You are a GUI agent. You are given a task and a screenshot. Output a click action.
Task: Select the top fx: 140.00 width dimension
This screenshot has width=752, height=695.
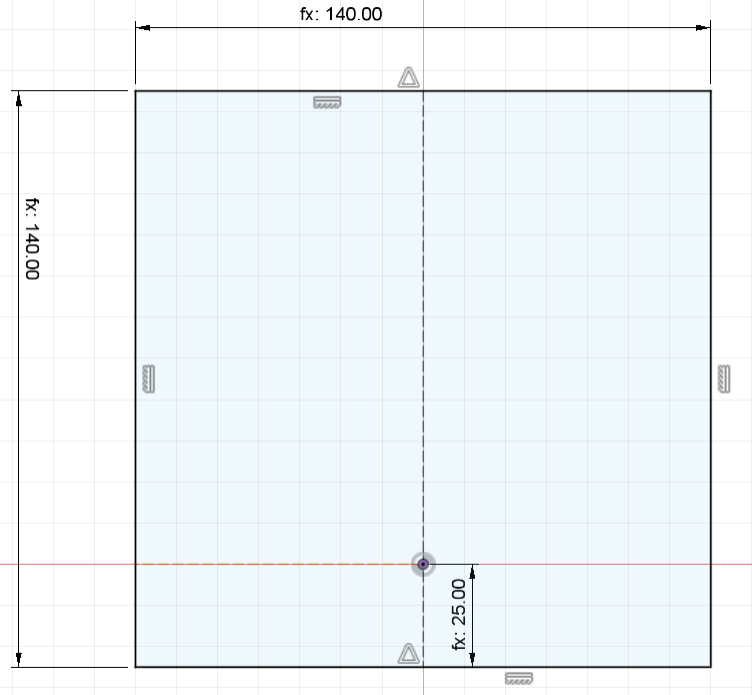click(341, 15)
